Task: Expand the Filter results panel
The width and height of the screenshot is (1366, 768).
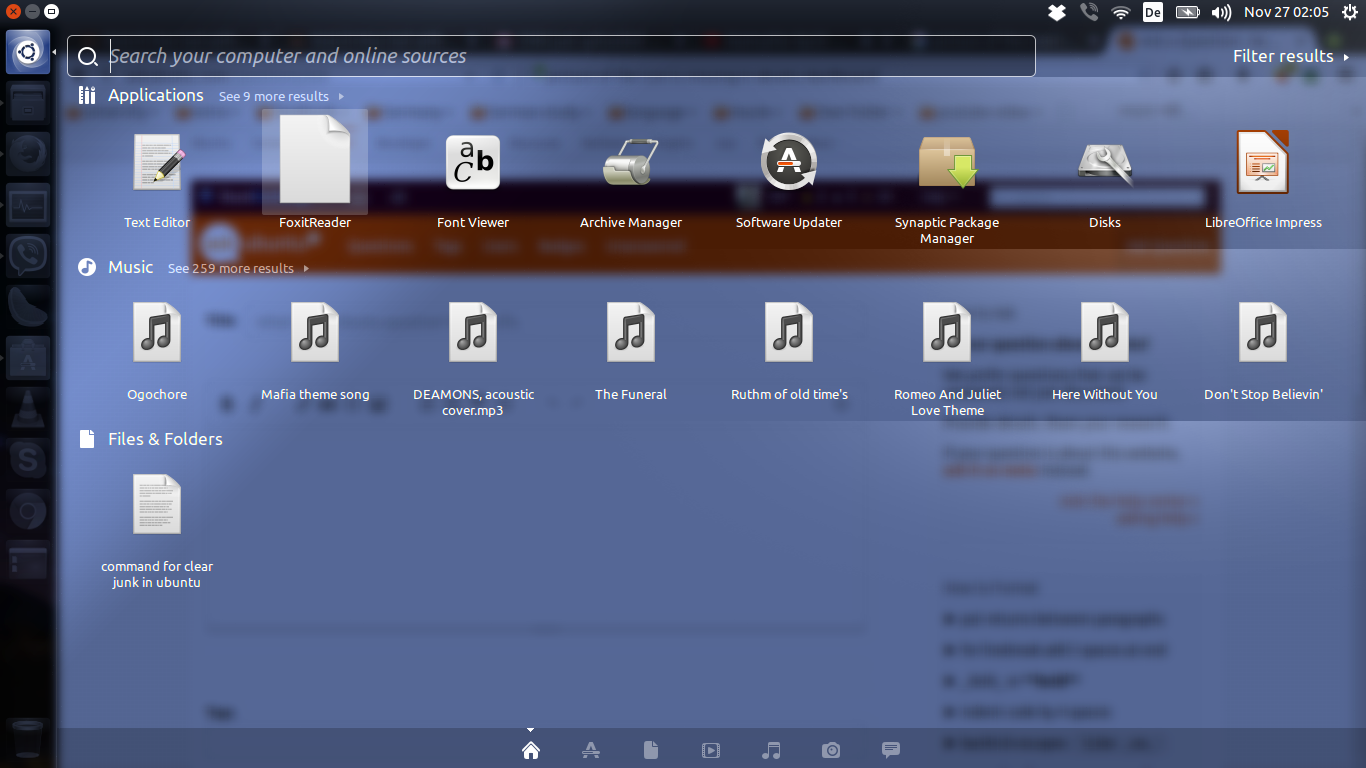Action: pyautogui.click(x=1291, y=56)
